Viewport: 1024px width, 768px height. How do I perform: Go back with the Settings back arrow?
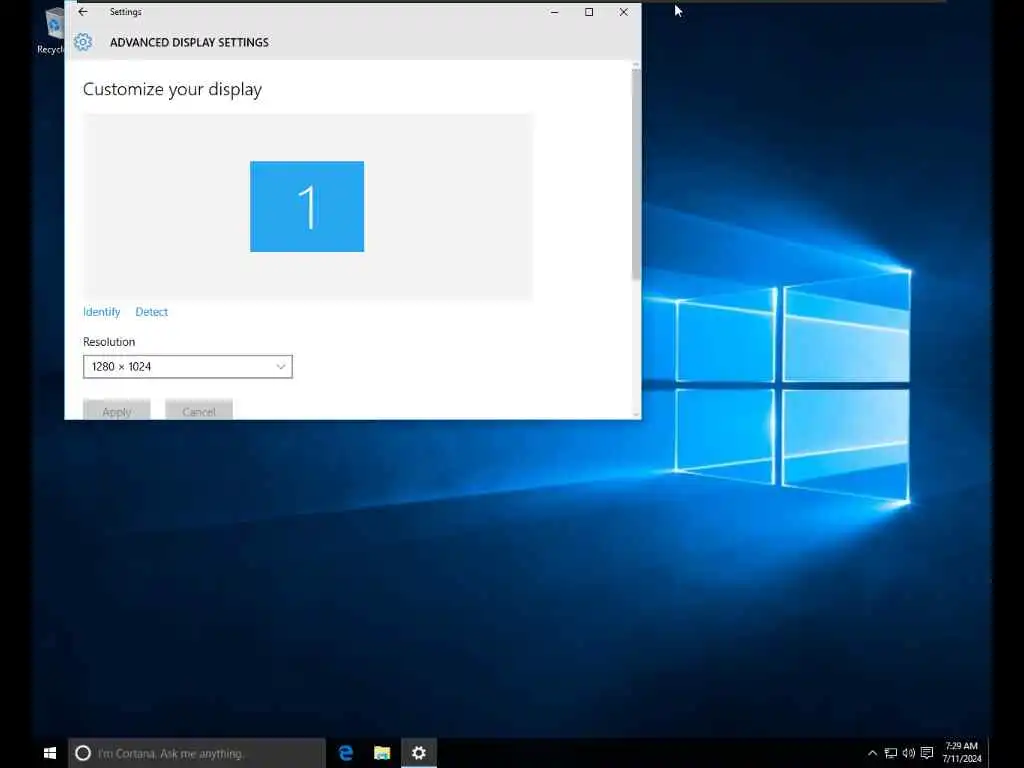[83, 12]
